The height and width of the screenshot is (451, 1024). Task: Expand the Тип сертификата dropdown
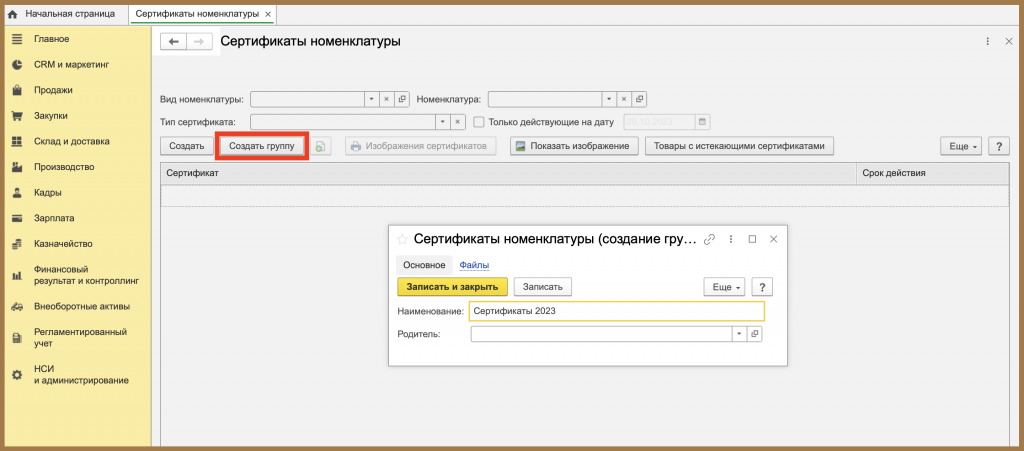click(443, 122)
